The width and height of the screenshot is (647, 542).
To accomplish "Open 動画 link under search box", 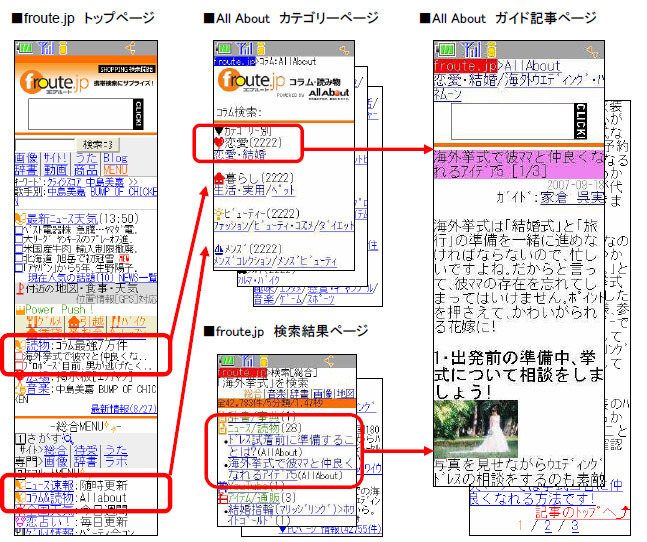I will pos(56,170).
